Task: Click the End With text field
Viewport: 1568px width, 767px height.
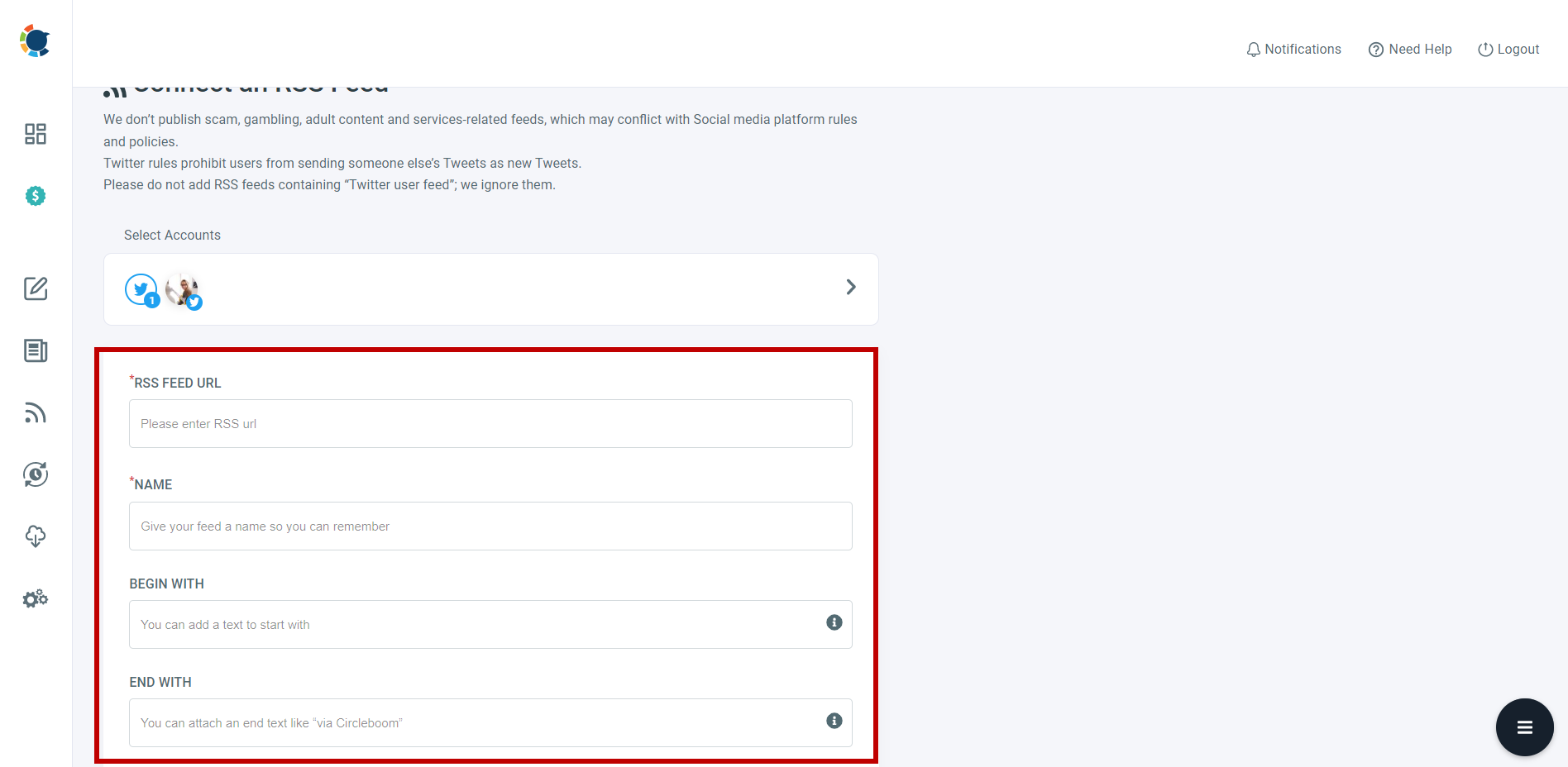Action: (x=490, y=723)
